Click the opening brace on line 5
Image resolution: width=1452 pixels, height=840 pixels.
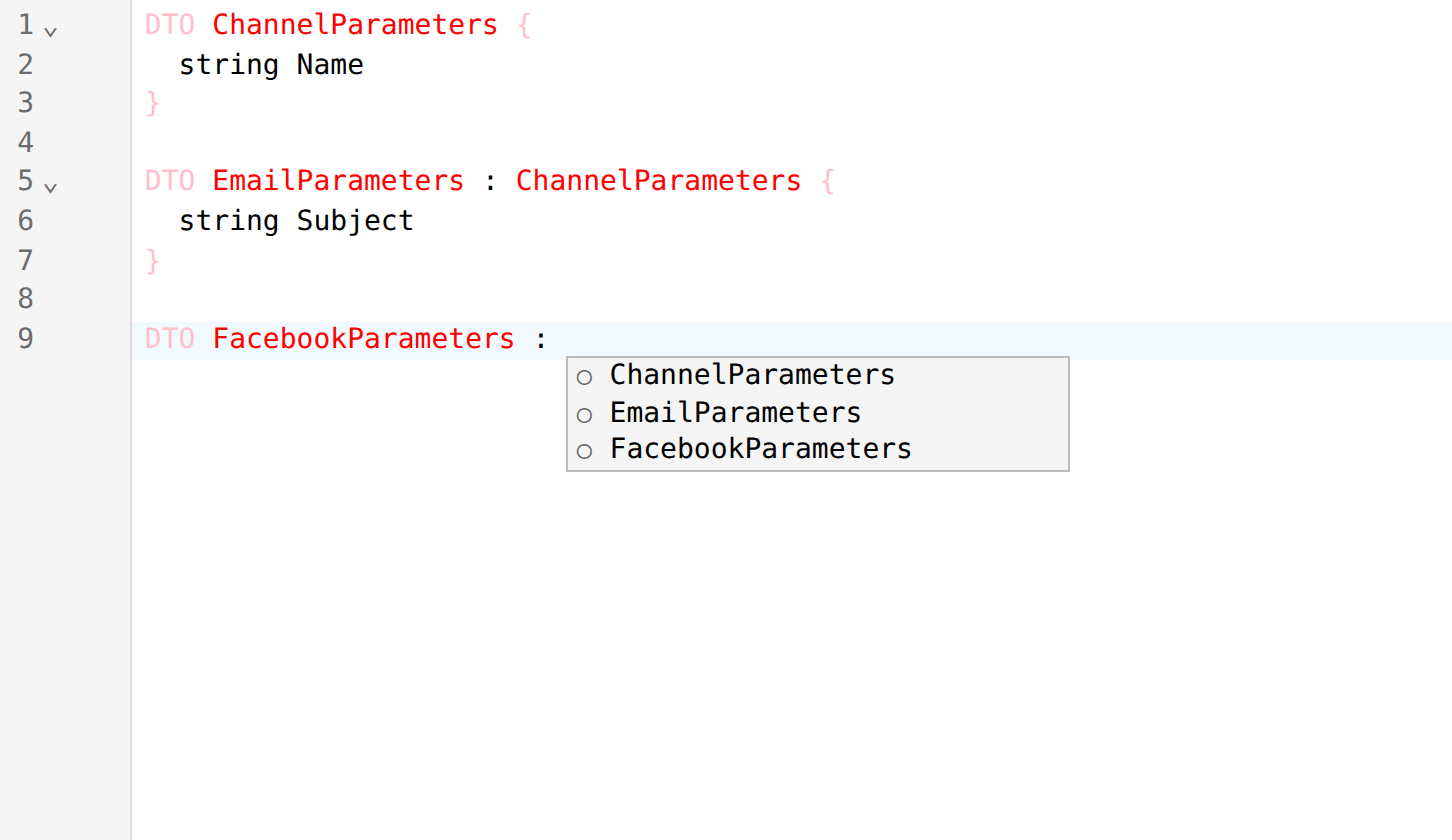(827, 181)
